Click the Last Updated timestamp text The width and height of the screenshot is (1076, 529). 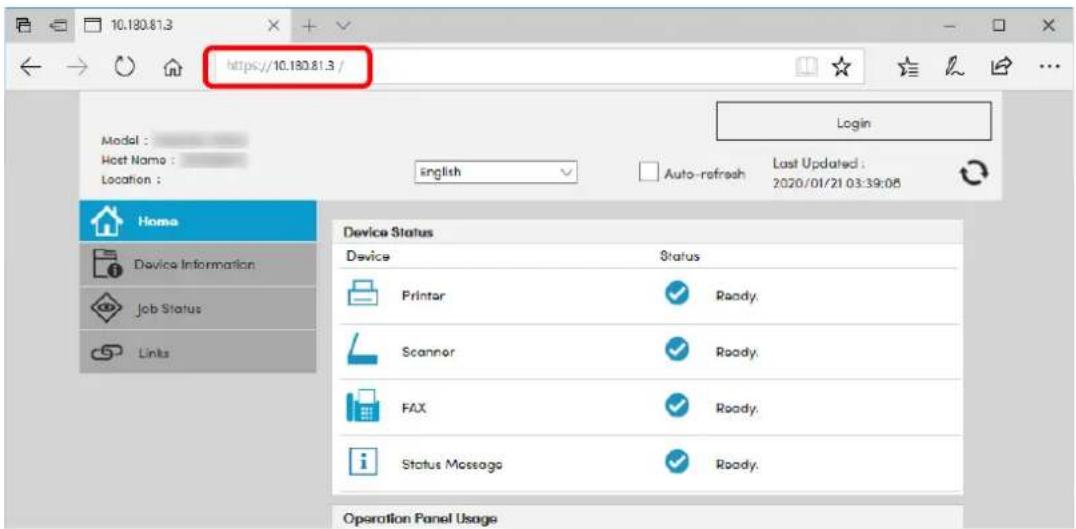tap(836, 184)
